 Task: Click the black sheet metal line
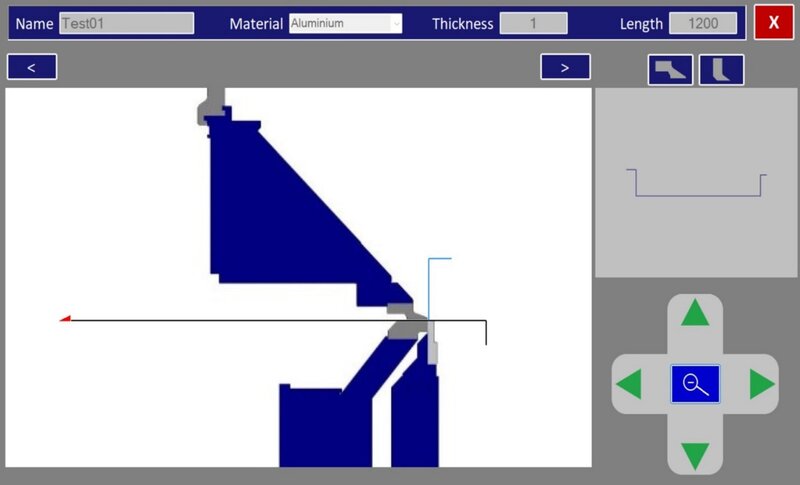pyautogui.click(x=250, y=321)
